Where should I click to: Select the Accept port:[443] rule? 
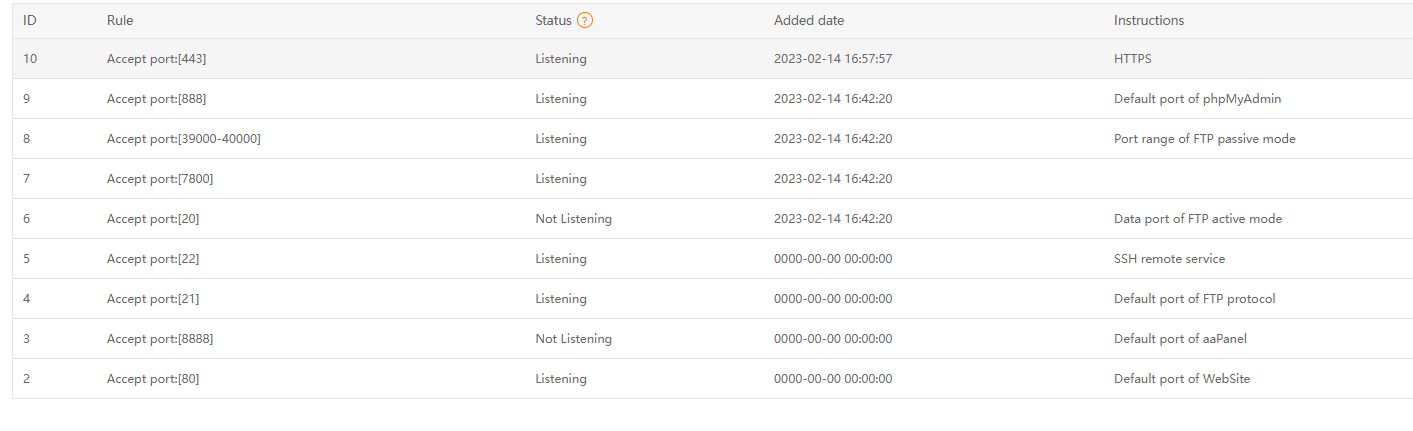(157, 59)
